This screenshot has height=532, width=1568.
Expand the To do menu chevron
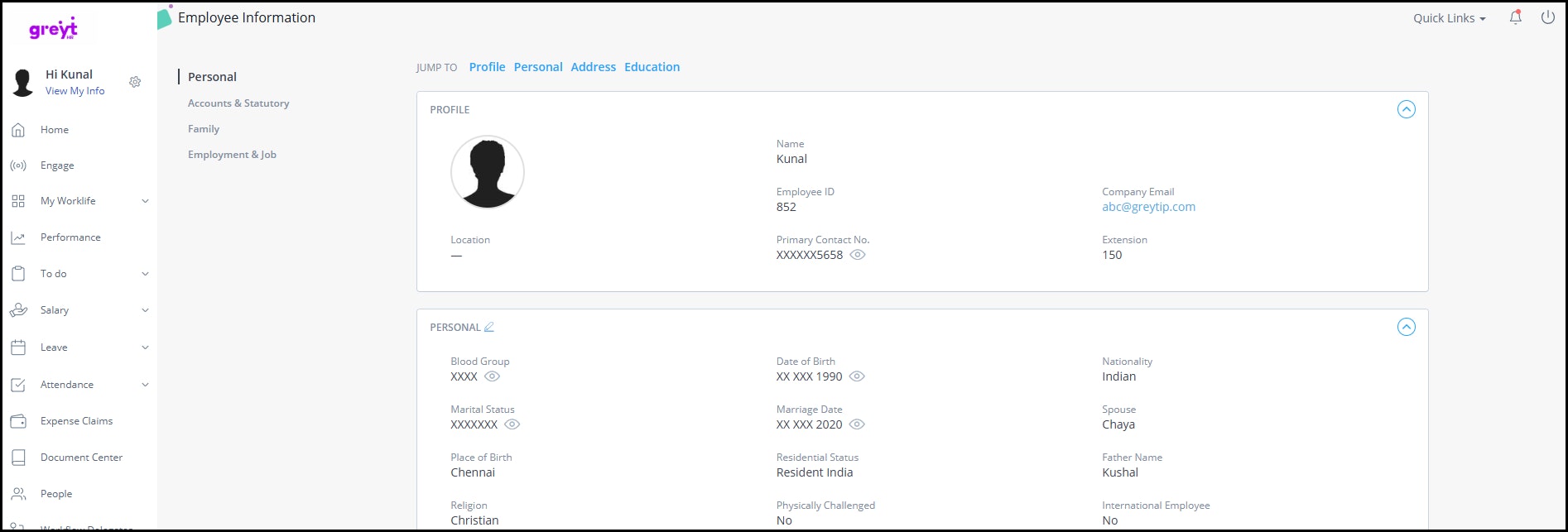click(145, 274)
